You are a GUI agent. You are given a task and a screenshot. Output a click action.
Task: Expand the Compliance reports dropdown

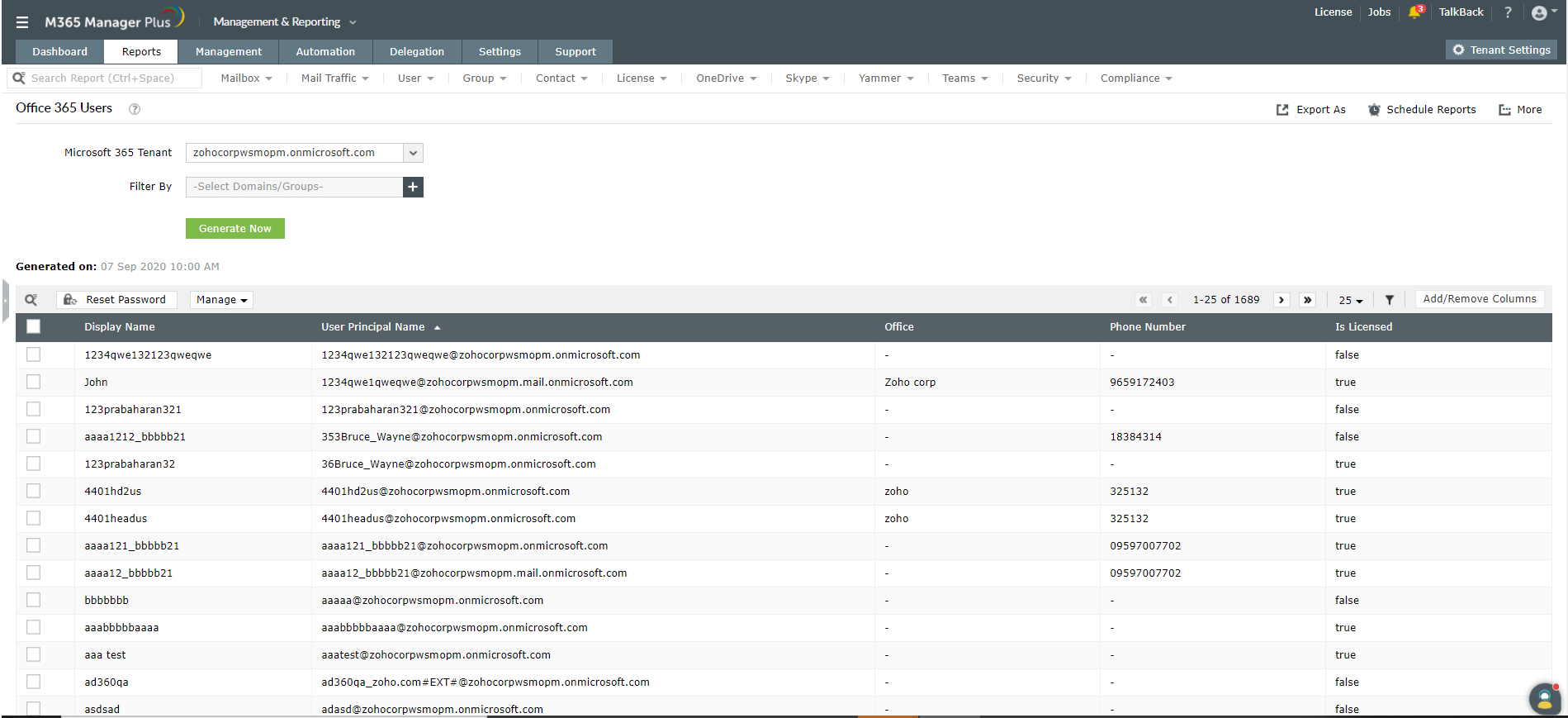(x=1136, y=78)
